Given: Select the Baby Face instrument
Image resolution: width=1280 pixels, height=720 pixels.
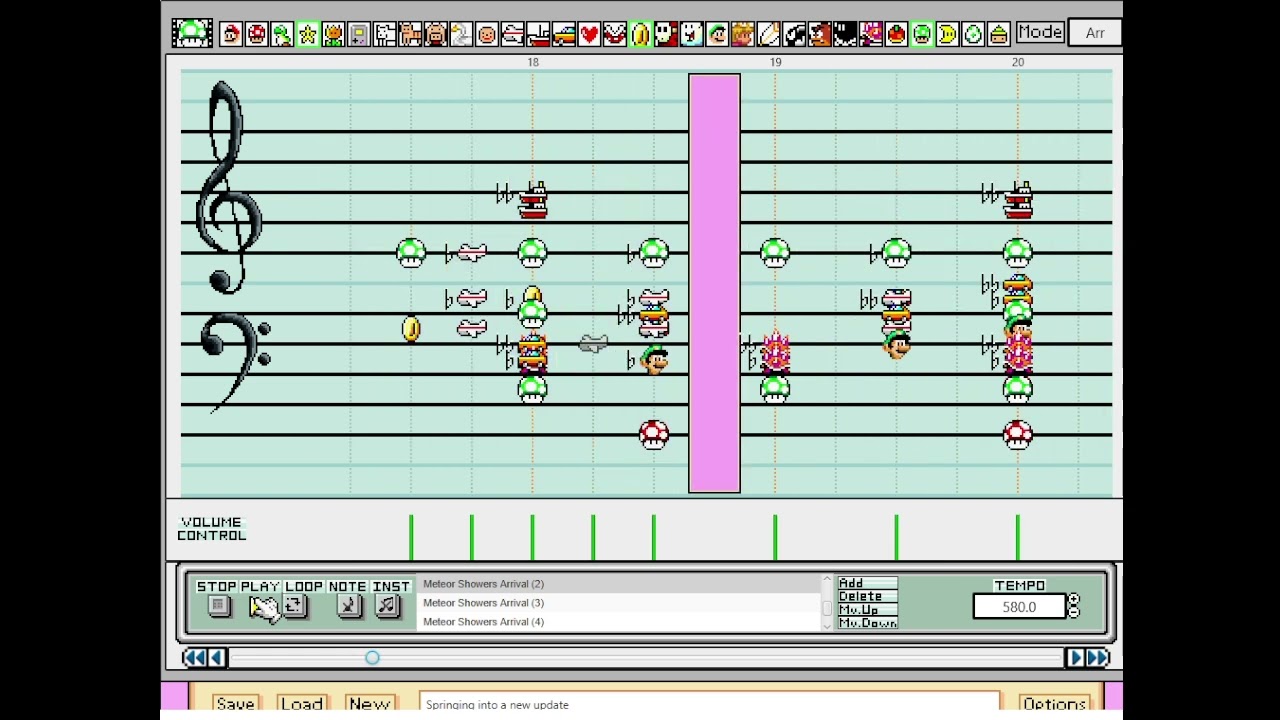Looking at the screenshot, I should tap(487, 34).
